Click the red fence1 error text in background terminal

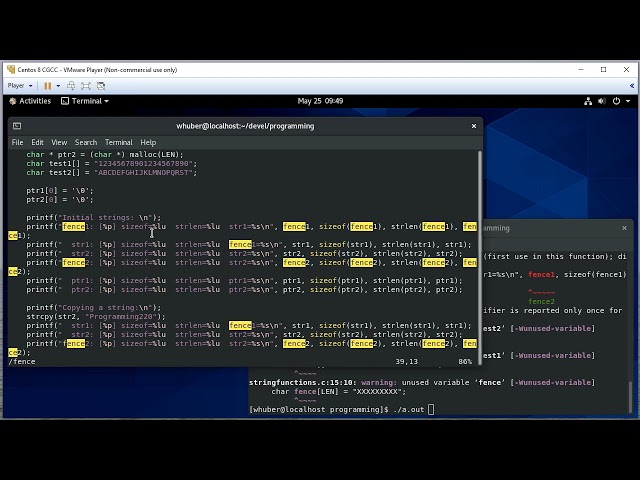pyautogui.click(x=541, y=275)
